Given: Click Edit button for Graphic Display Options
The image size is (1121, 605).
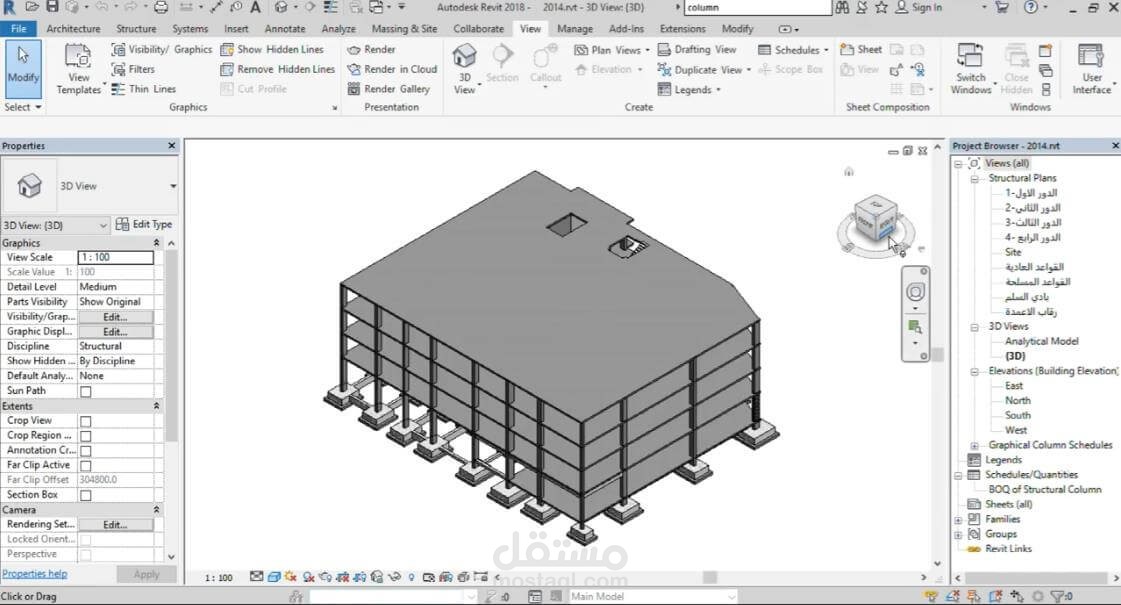Looking at the screenshot, I should [115, 332].
